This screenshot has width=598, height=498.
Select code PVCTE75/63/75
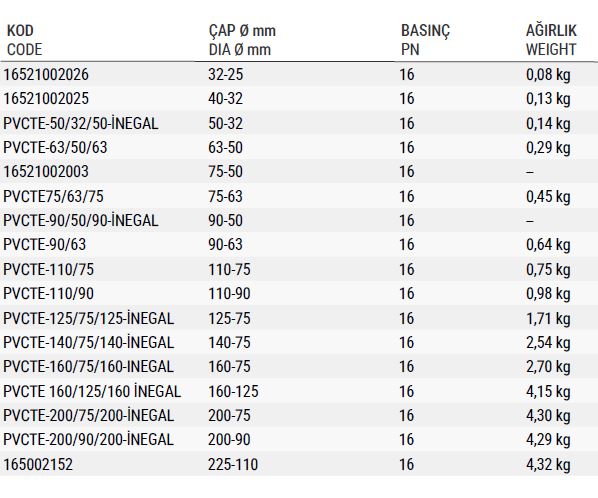coord(53,196)
